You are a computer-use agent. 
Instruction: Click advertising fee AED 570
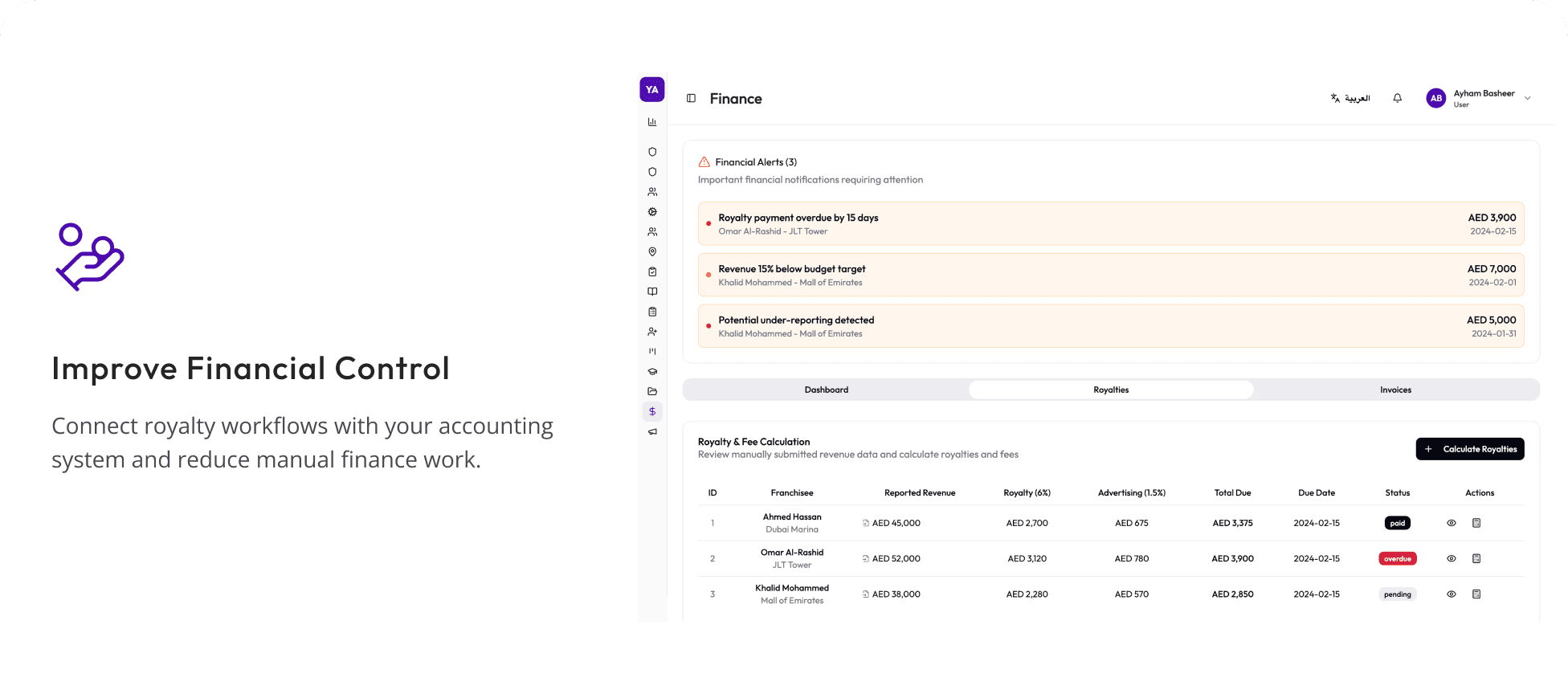tap(1132, 594)
